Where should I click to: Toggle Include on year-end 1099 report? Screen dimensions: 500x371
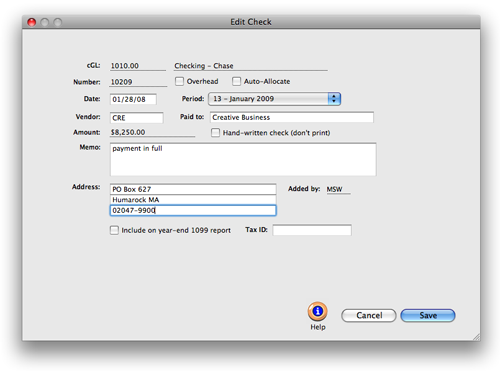(x=114, y=230)
